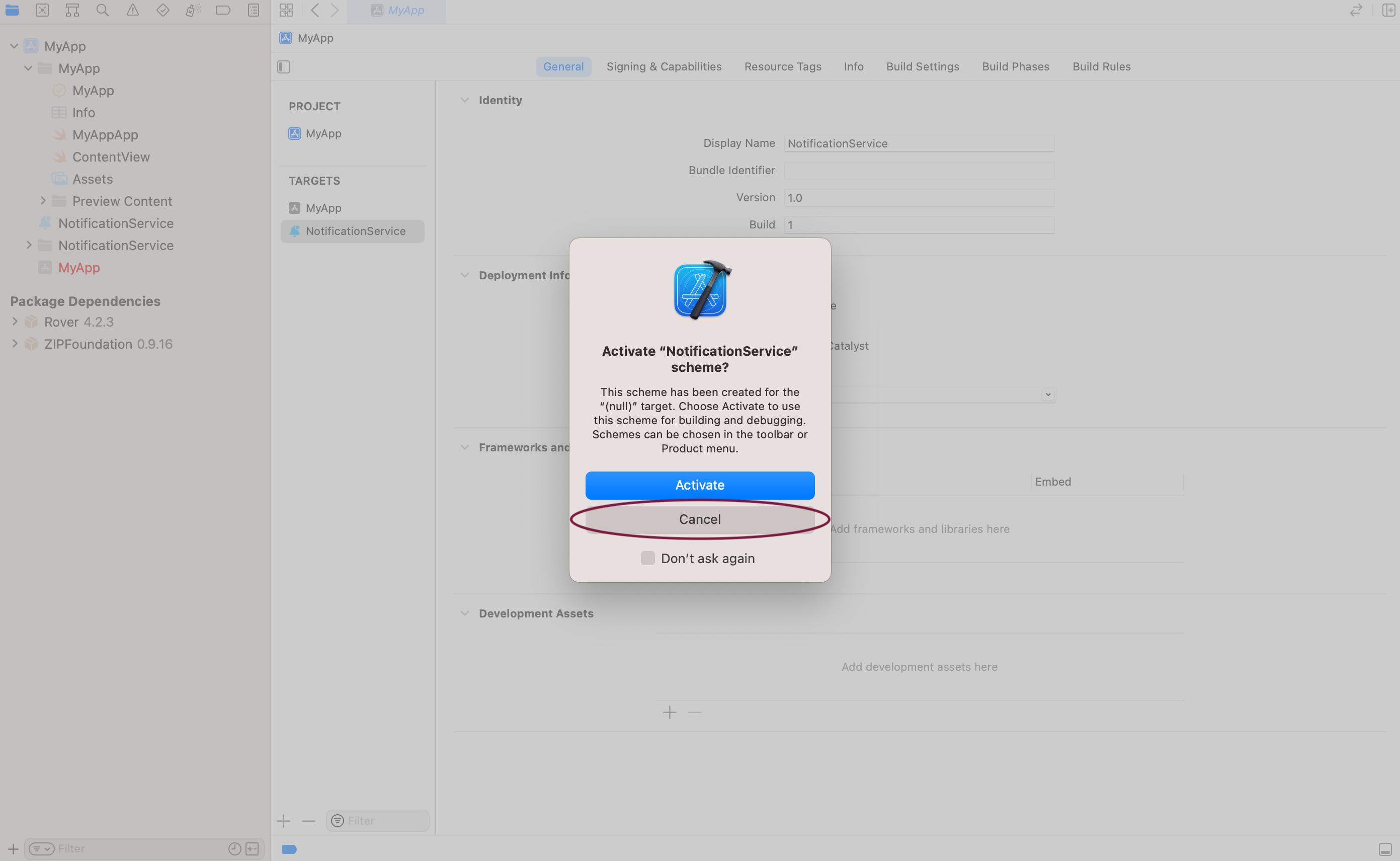Viewport: 1400px width, 861px height.
Task: Expand the Preview Content folder
Action: coord(43,200)
